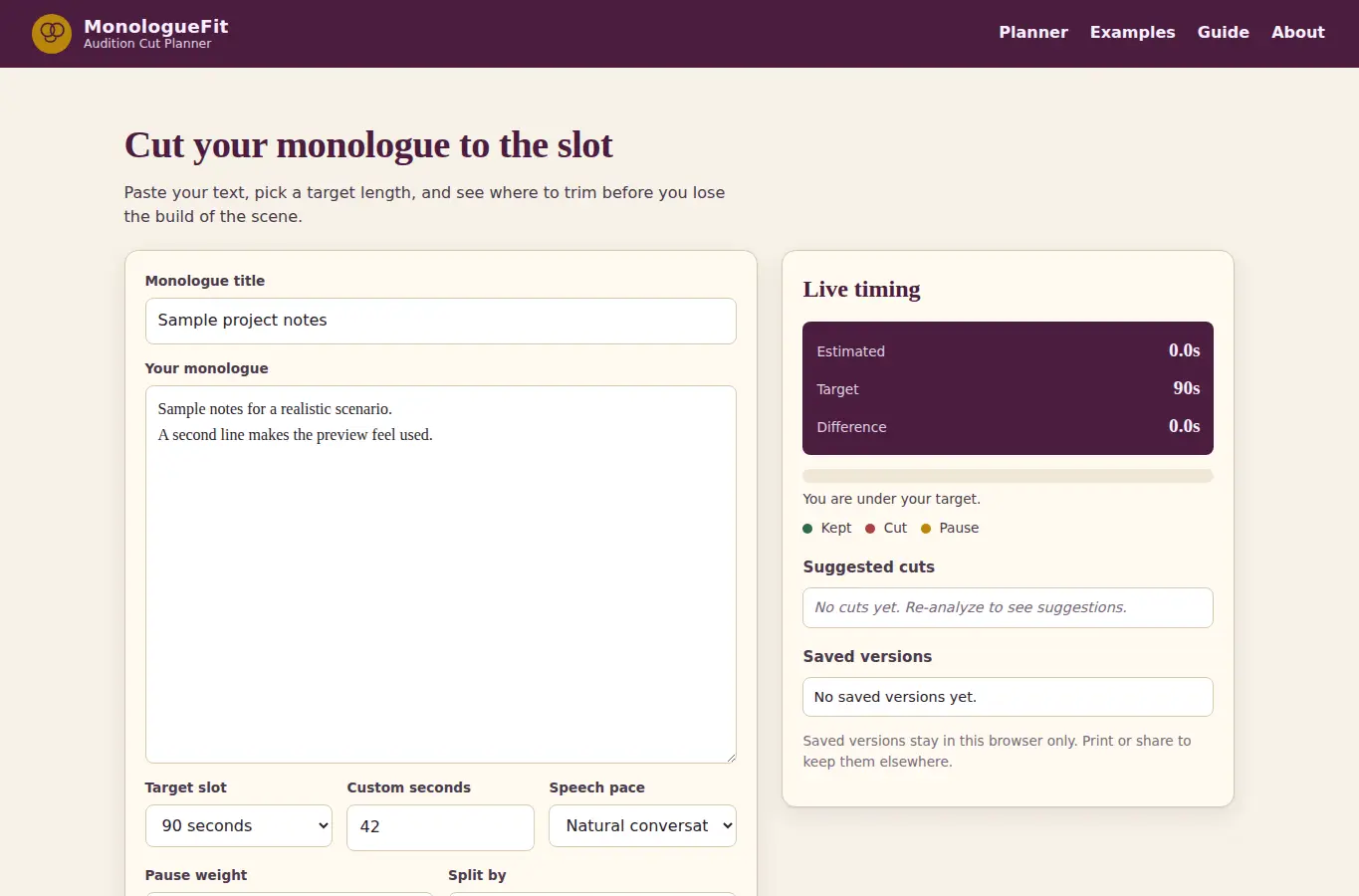Click the Difference 0.0s value
Viewport: 1359px width, 896px height.
(x=1184, y=426)
